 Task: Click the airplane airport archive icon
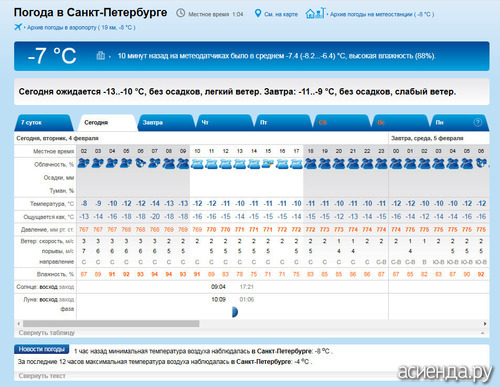tap(18, 27)
